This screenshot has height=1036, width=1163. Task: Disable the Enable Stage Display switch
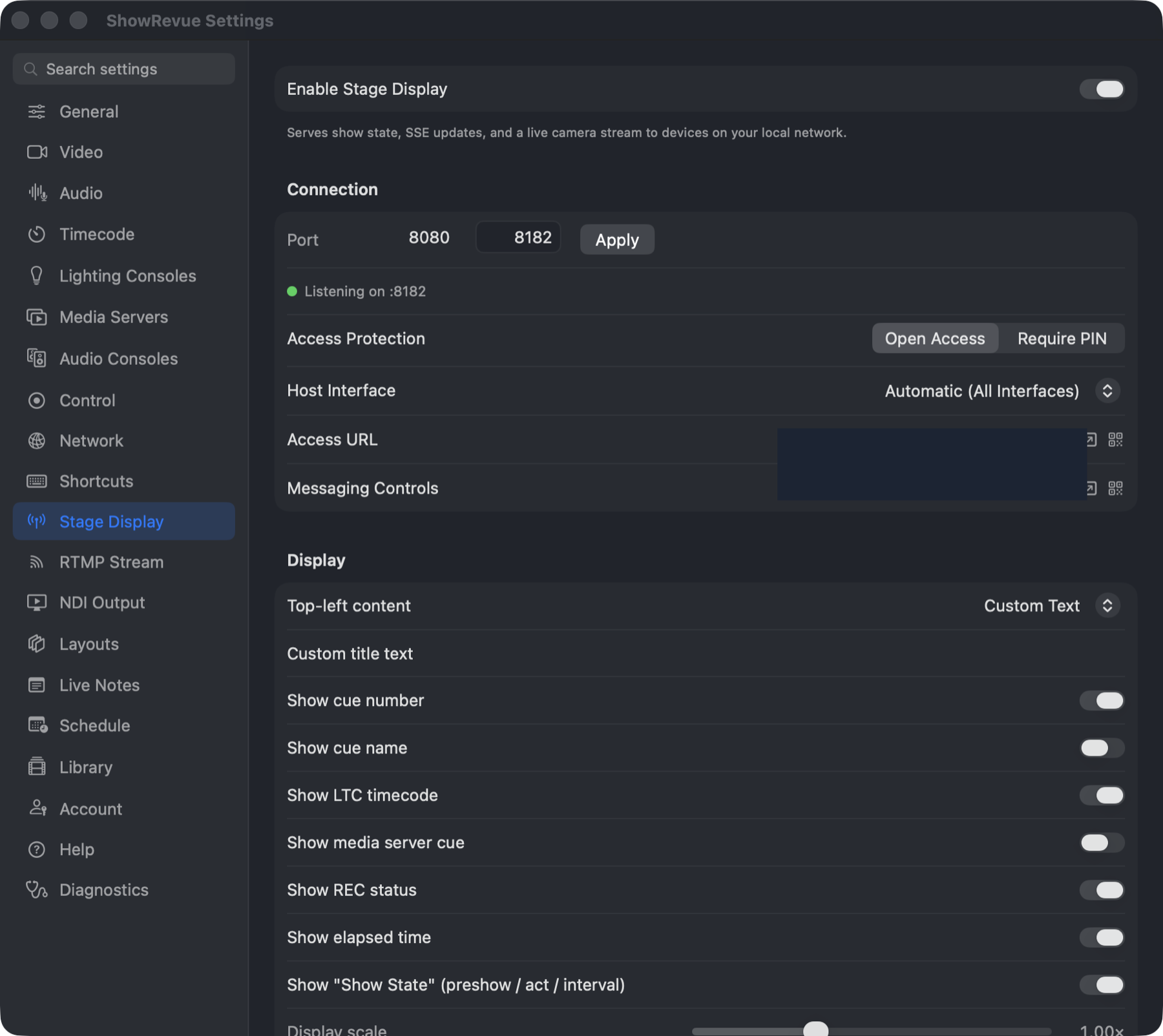click(1102, 89)
